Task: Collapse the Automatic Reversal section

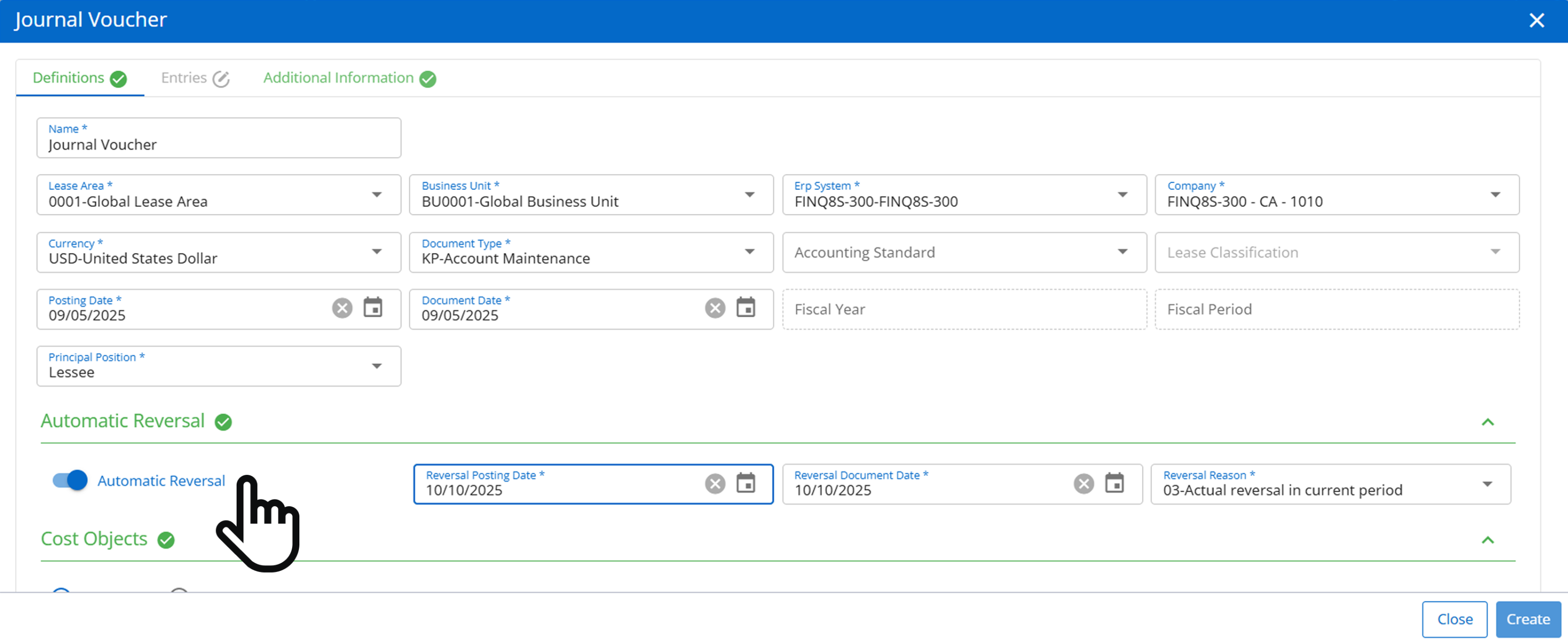Action: click(x=1488, y=422)
